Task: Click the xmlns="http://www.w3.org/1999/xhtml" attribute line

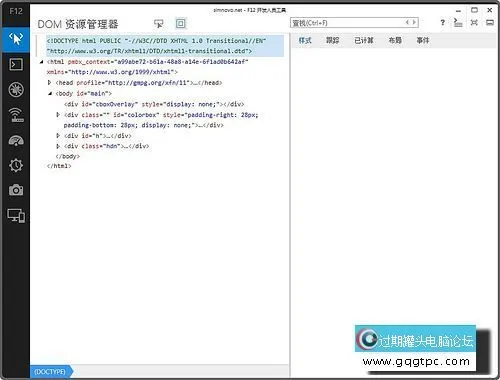Action: (x=112, y=72)
